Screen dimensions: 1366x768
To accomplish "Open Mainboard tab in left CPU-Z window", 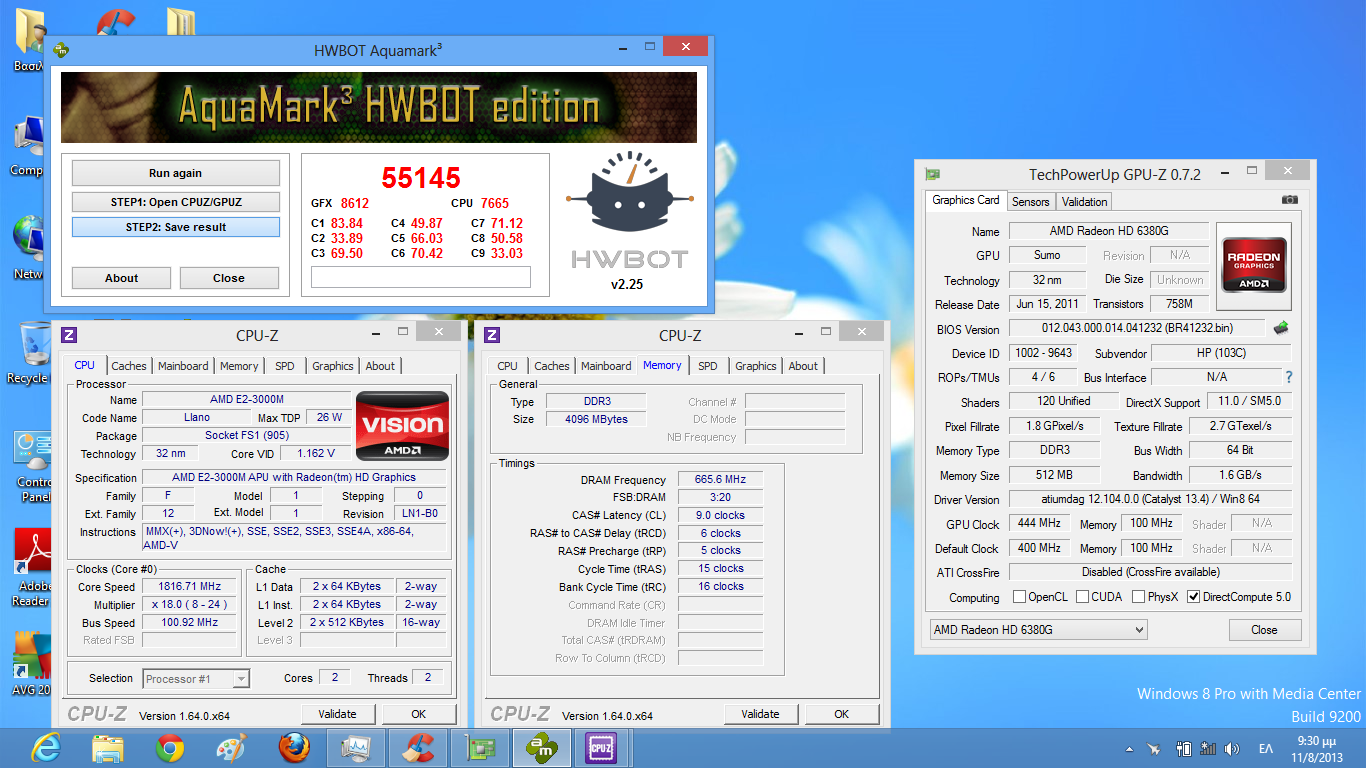I will (183, 366).
